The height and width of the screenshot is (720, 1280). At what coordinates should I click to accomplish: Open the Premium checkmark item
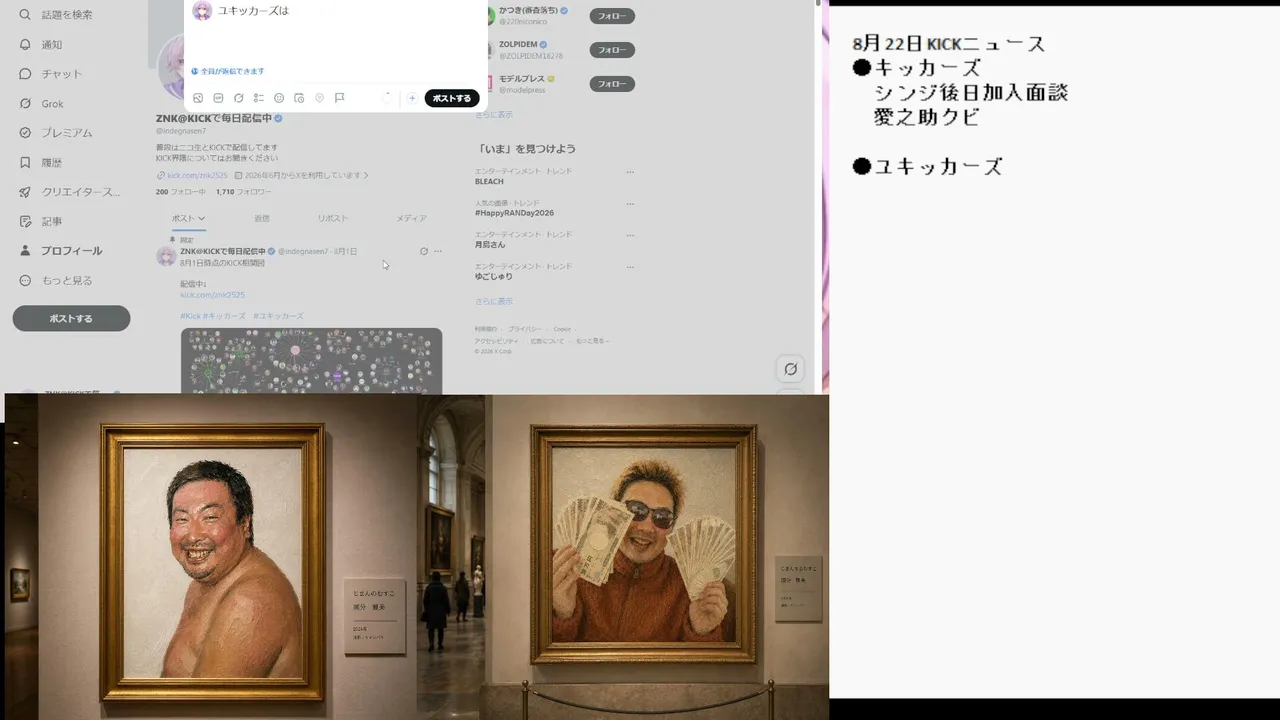56,133
